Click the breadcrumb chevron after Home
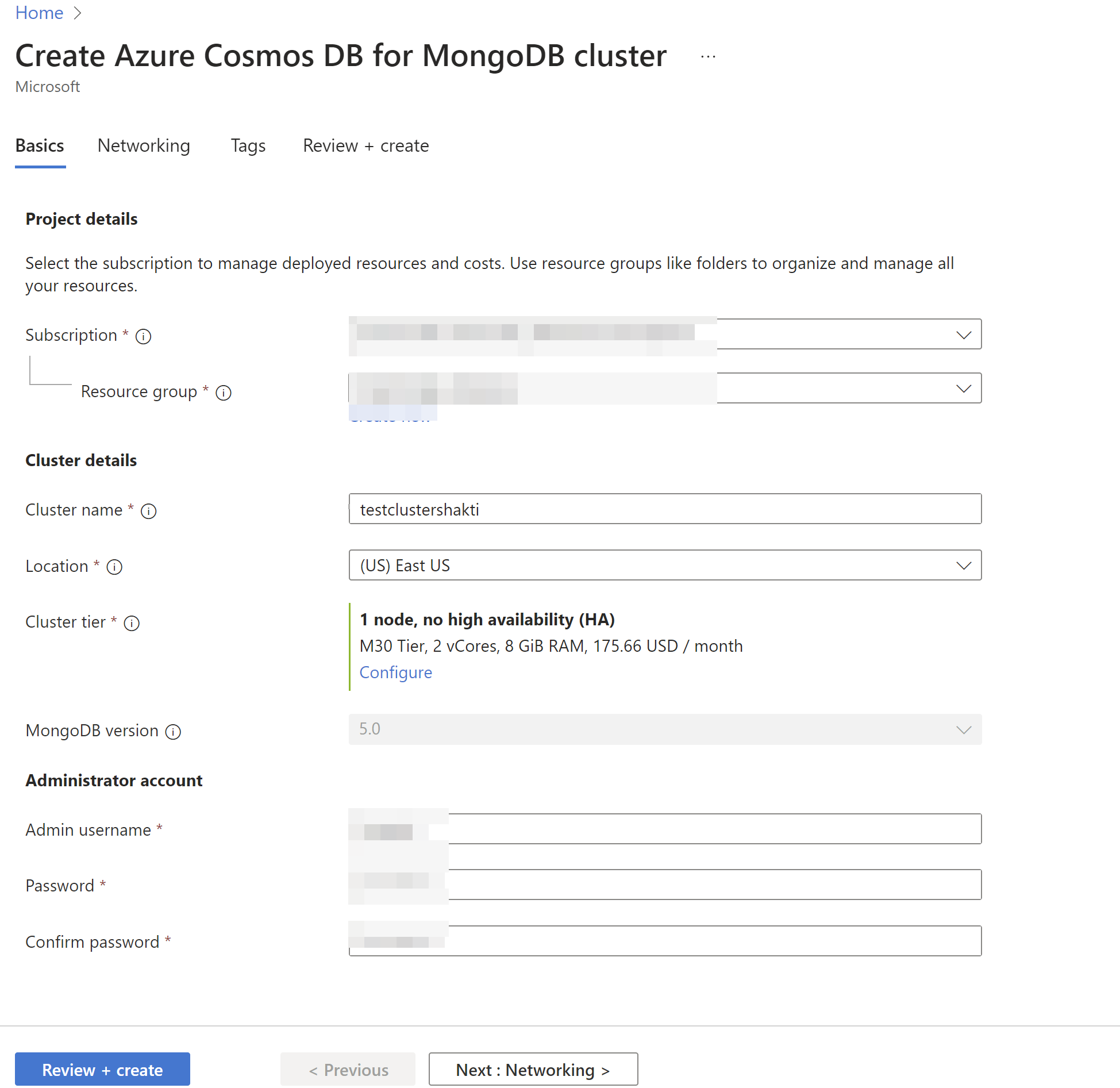This screenshot has width=1120, height=1088. click(x=78, y=13)
